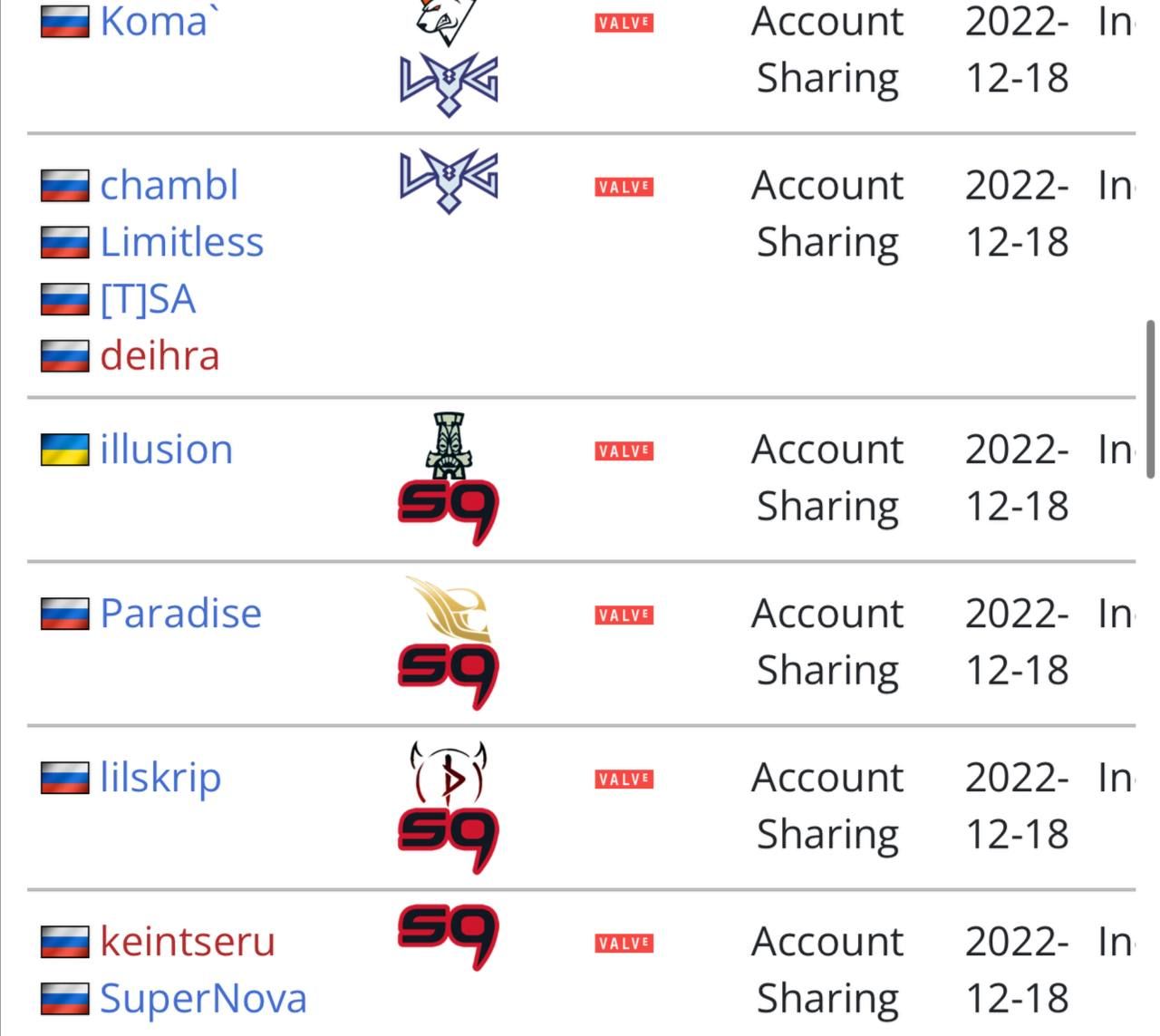The height and width of the screenshot is (1036, 1160).
Task: Open the horned team logo beside lilskrip
Action: [x=449, y=773]
